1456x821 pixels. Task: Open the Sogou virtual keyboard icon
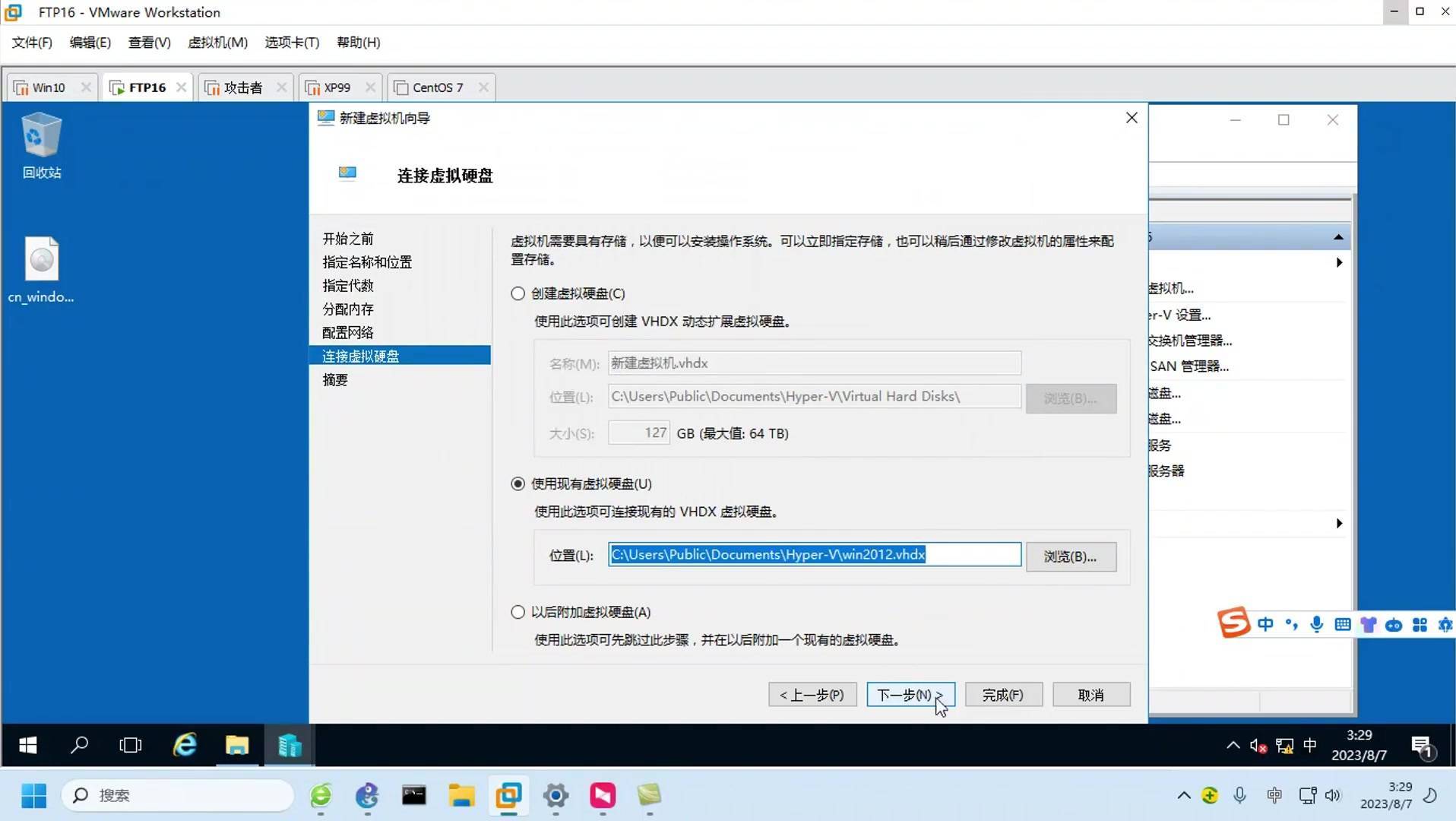pos(1343,623)
